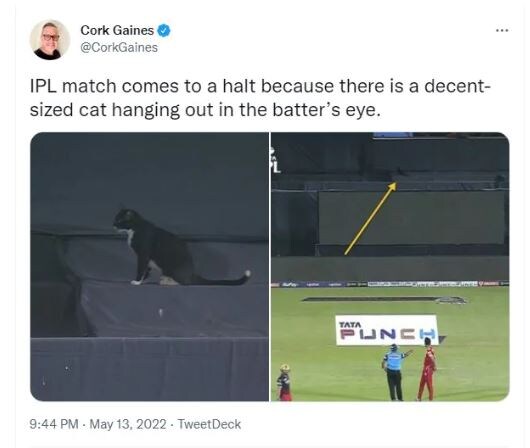Click the fielder in the dark jersey

[285, 382]
